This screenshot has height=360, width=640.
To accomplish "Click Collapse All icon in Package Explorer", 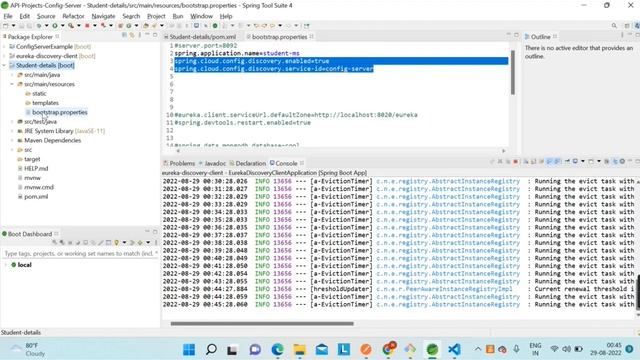I will 124,36.
